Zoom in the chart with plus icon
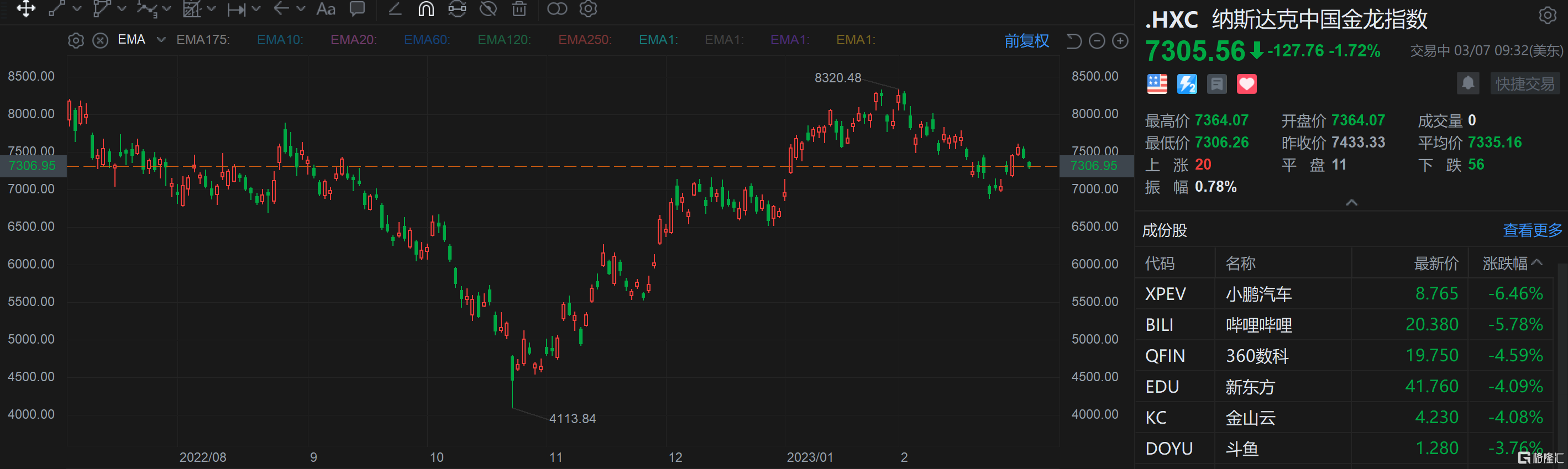Image resolution: width=1568 pixels, height=469 pixels. tap(1120, 41)
